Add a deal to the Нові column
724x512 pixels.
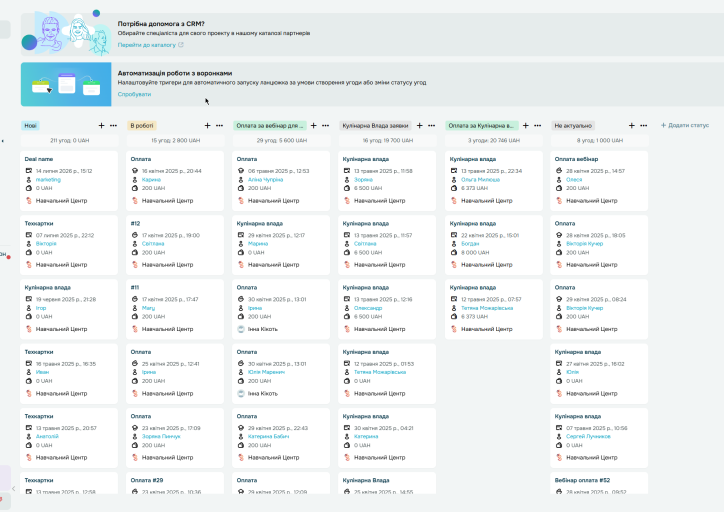pyautogui.click(x=102, y=126)
